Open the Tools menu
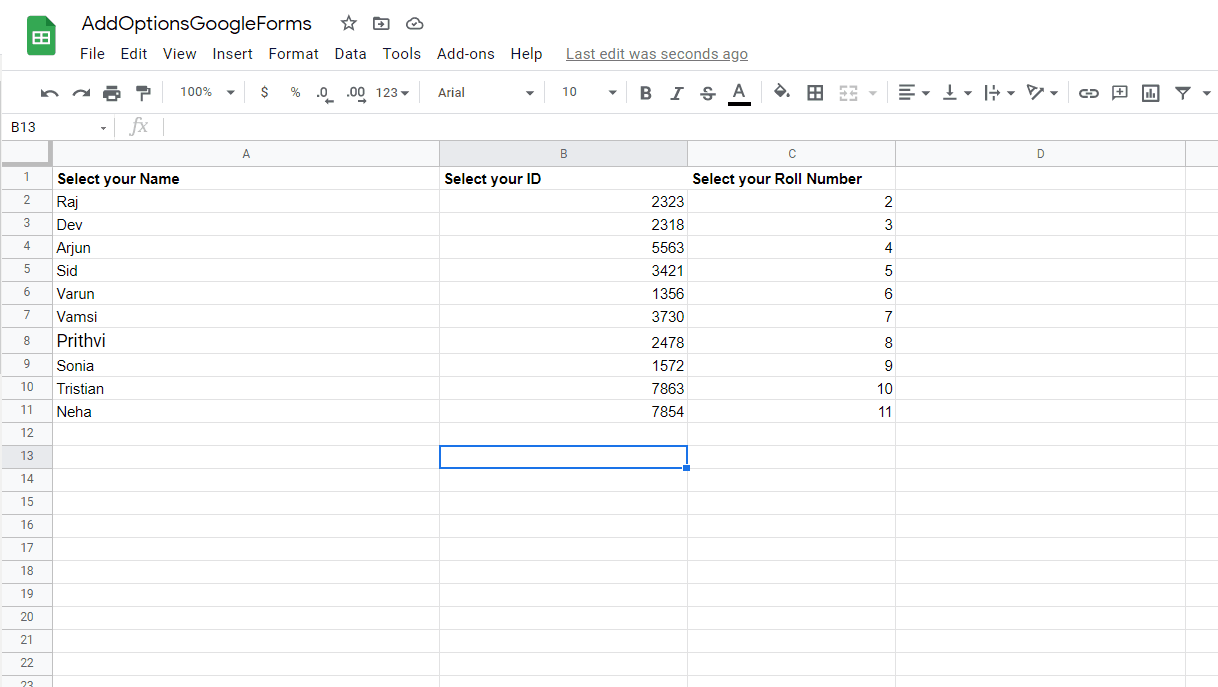 402,54
